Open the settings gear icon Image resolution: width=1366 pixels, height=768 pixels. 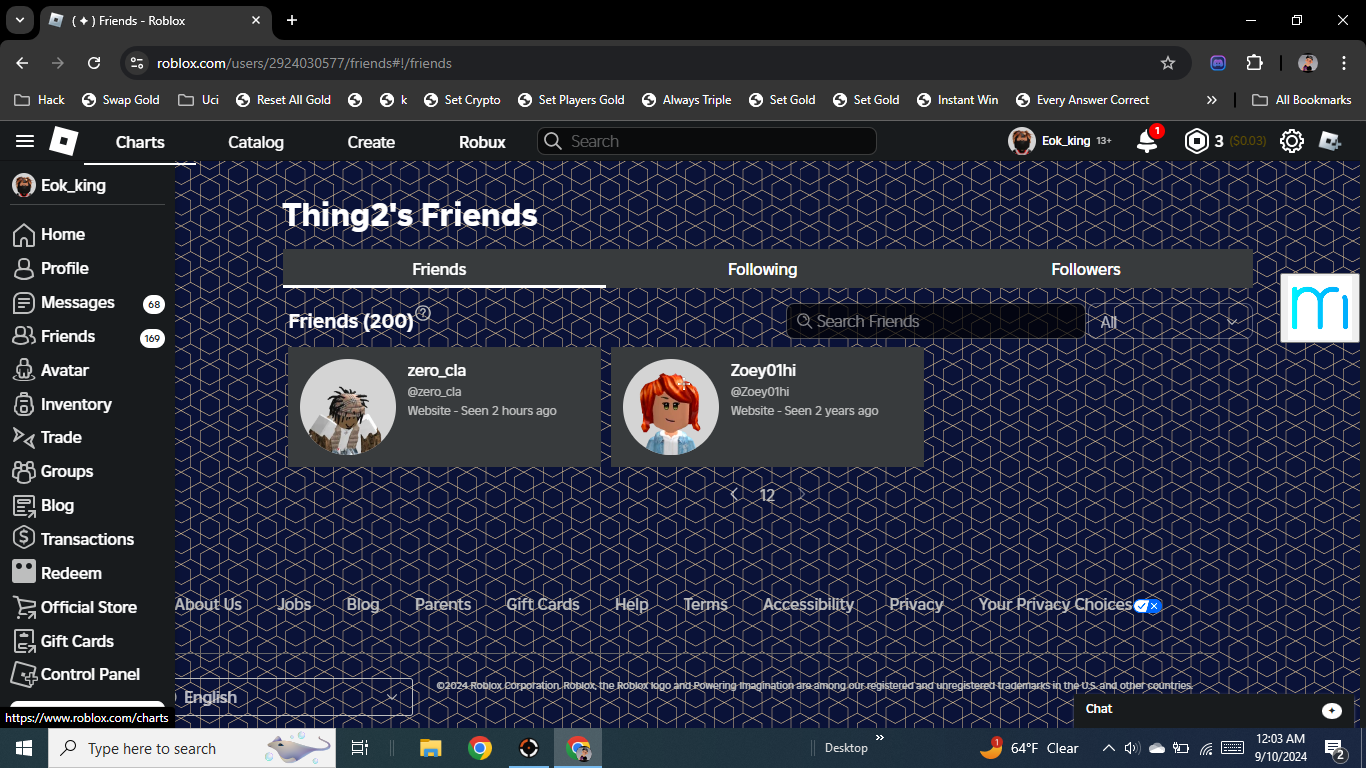[x=1292, y=141]
